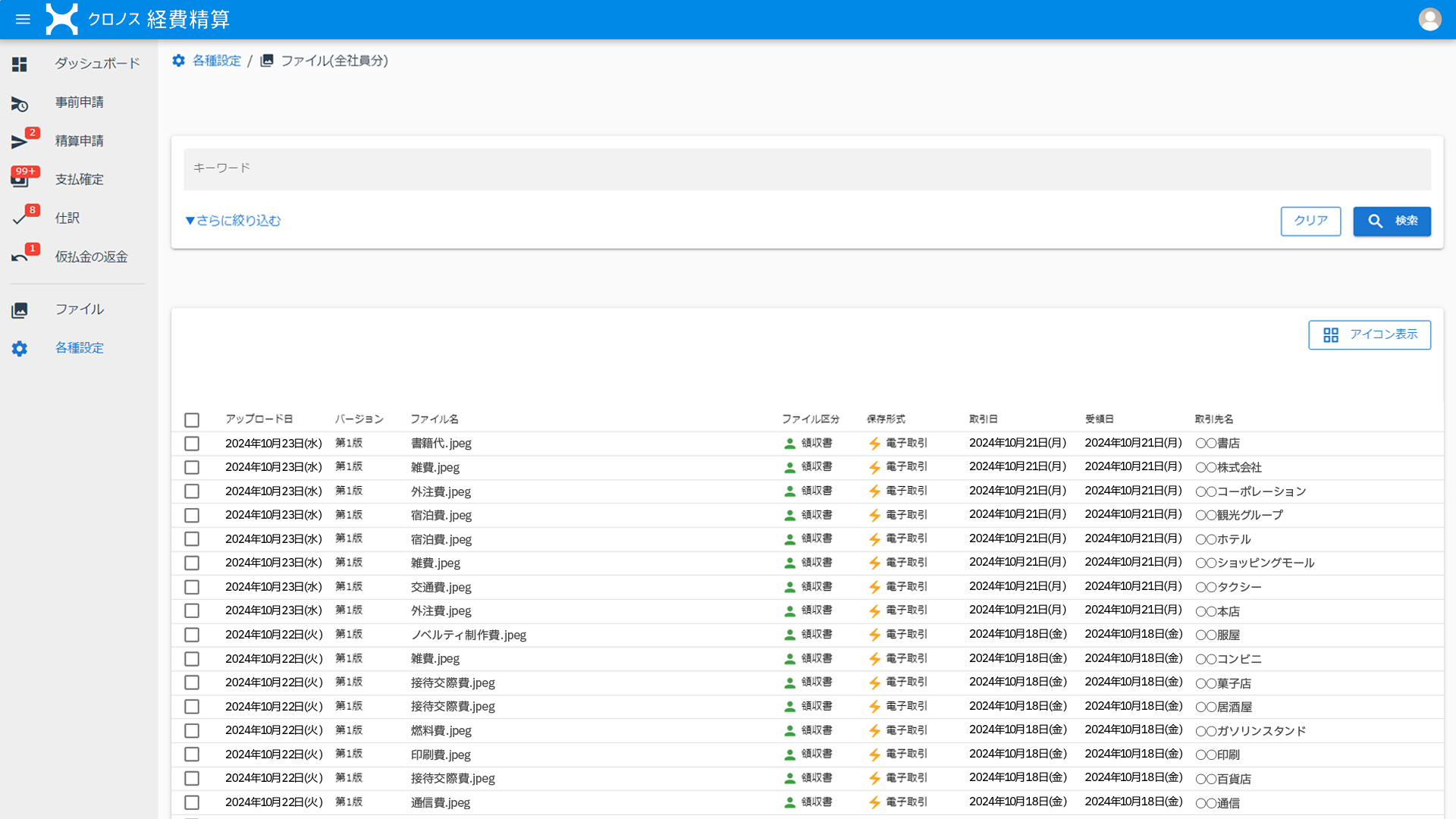
Task: Switch to アイコン表示 view
Action: [1369, 335]
